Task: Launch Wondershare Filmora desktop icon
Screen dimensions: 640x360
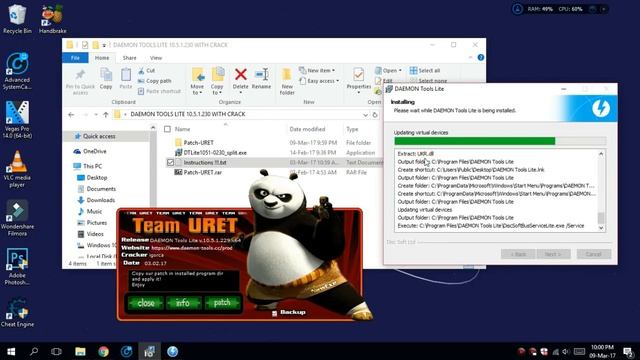Action: pos(17,218)
